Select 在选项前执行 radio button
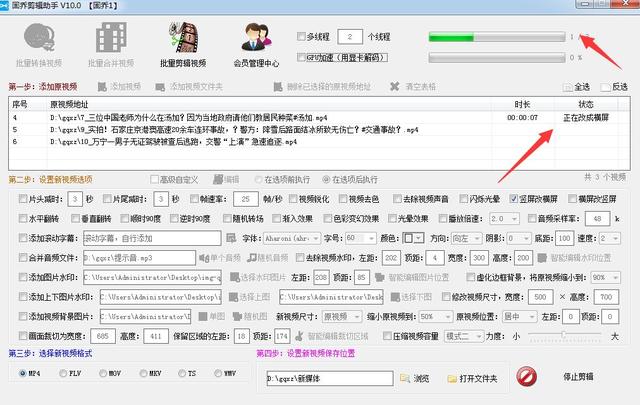The height and width of the screenshot is (405, 640). (258, 179)
